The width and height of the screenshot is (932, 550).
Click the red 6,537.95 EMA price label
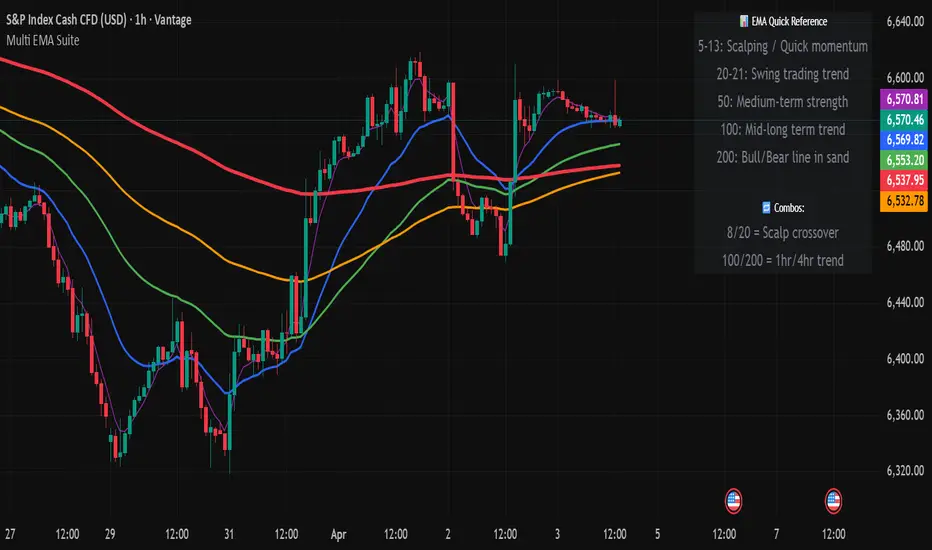coord(905,180)
